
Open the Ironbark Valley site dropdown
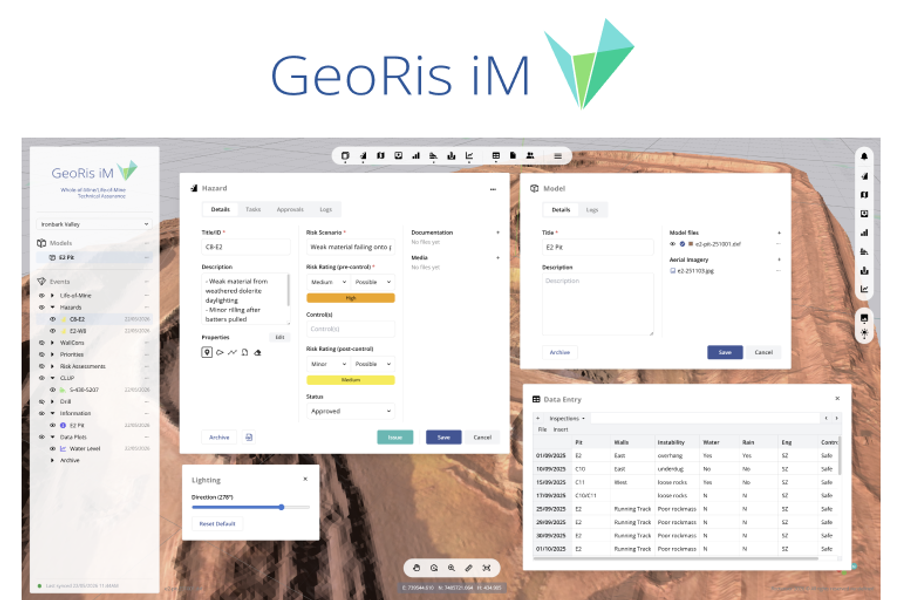click(x=95, y=224)
